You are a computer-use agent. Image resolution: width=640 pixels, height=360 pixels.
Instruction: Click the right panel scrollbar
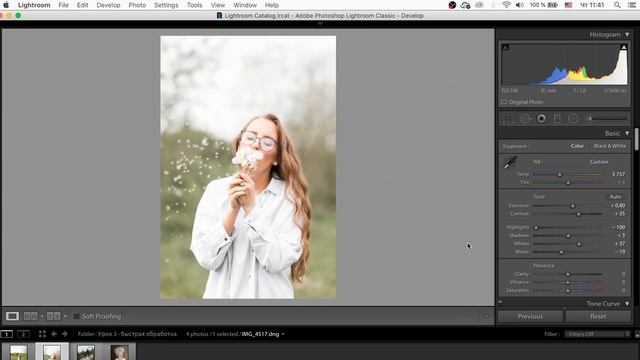pyautogui.click(x=636, y=140)
